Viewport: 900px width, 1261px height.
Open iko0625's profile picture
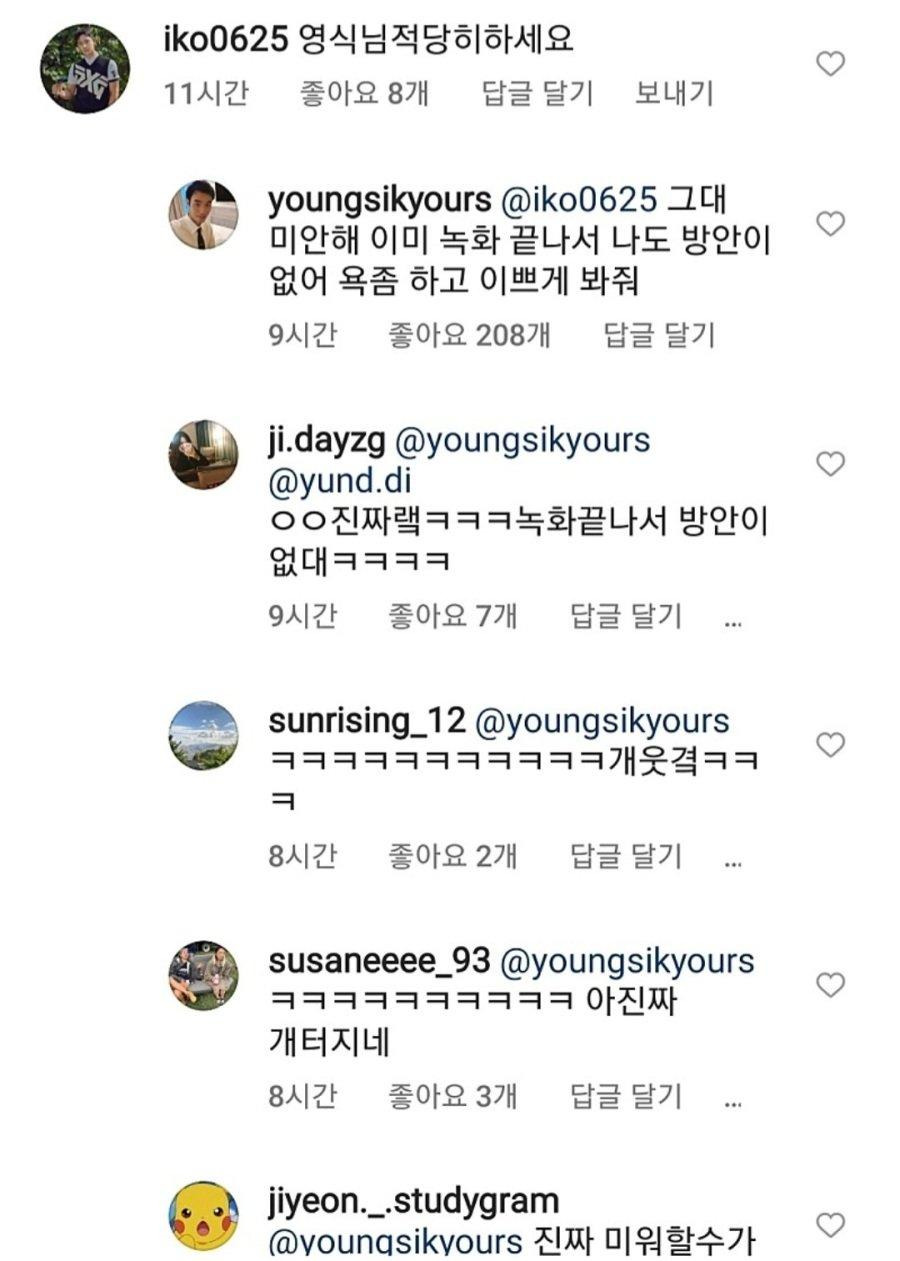point(84,69)
